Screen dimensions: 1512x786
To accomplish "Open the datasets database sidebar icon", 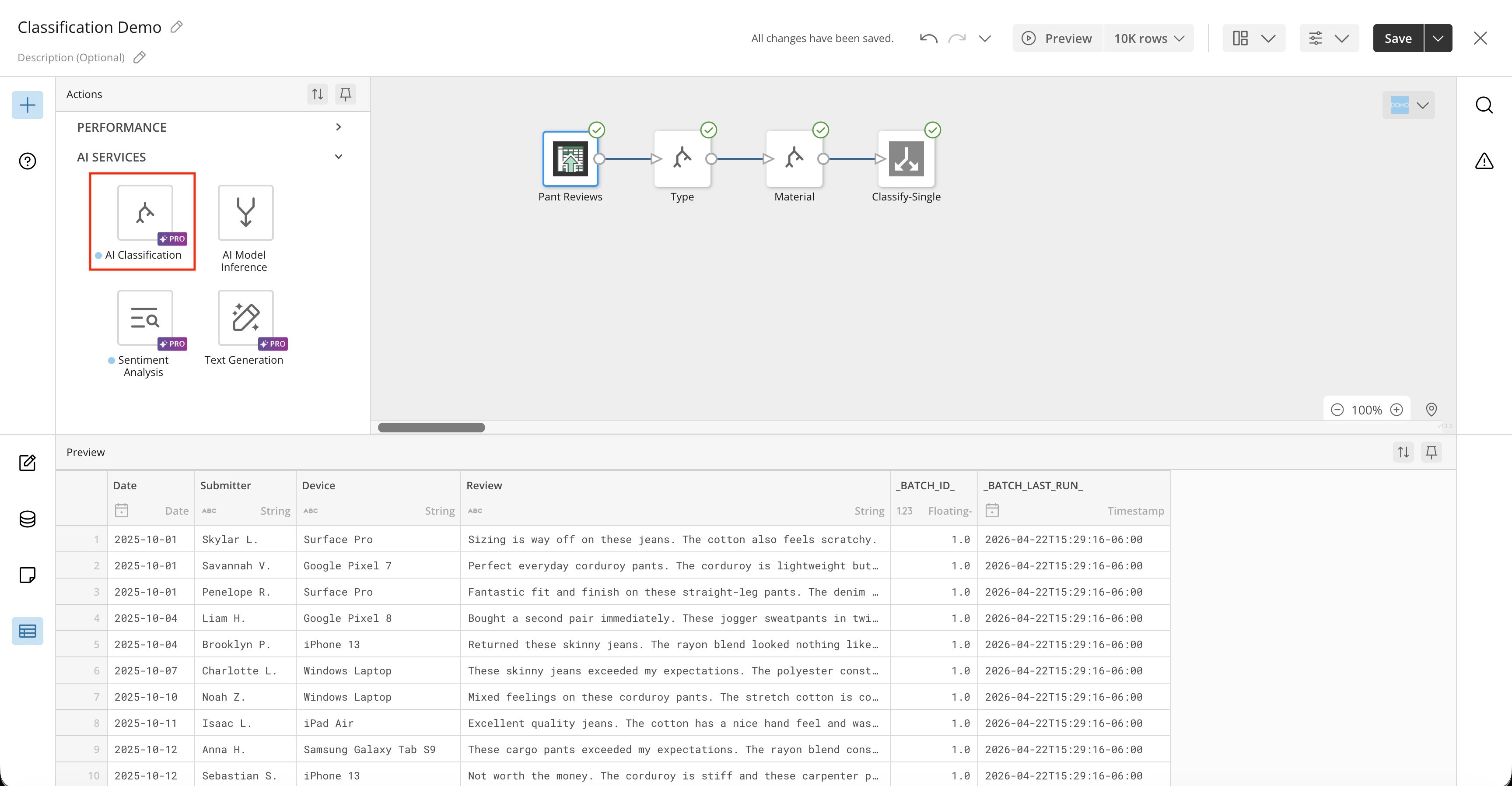I will click(28, 519).
